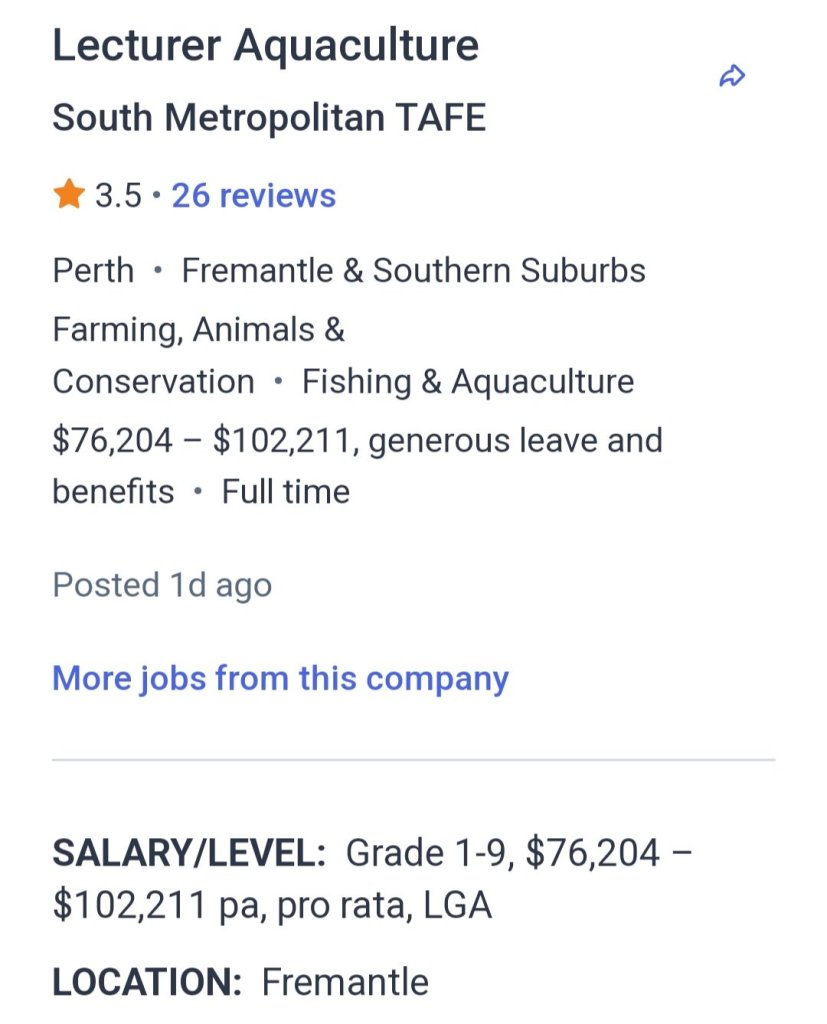Click the Full time work type
Screen dimensions: 827x1024
[x=286, y=492]
